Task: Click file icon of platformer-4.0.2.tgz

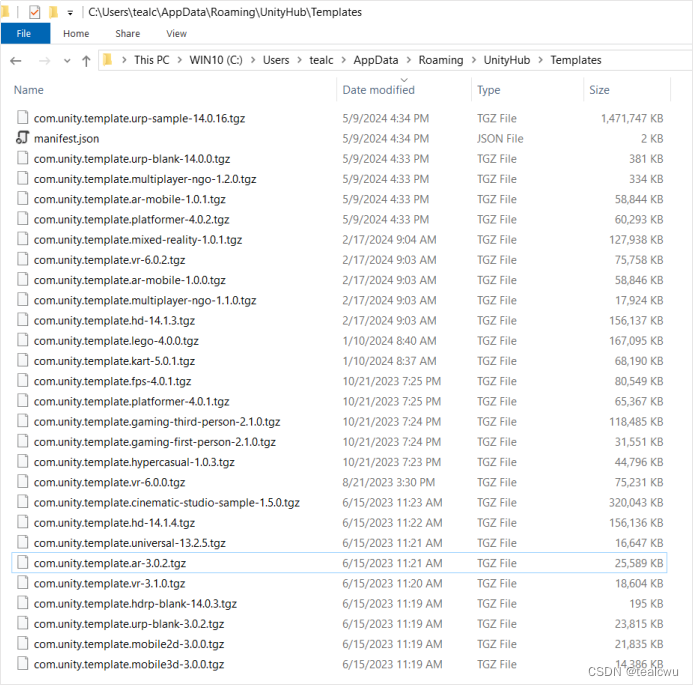Action: tap(23, 219)
